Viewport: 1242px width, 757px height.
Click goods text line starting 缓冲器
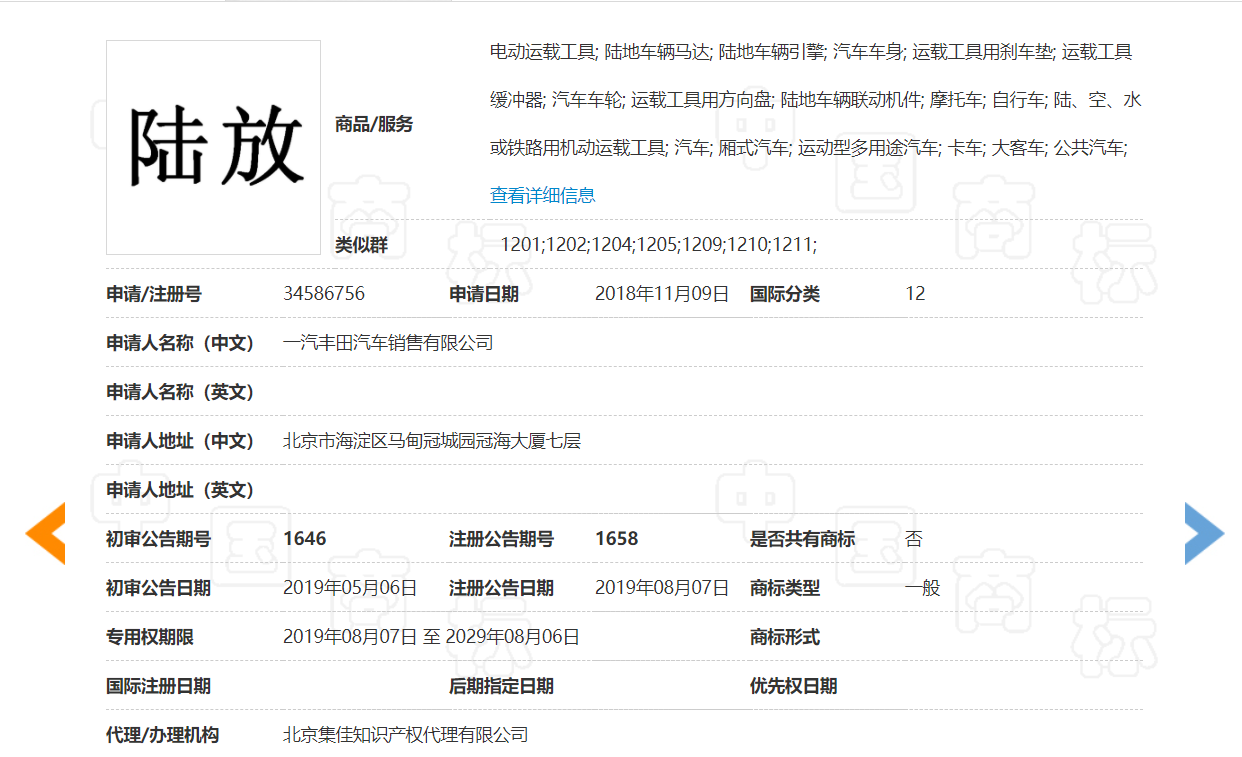[816, 100]
